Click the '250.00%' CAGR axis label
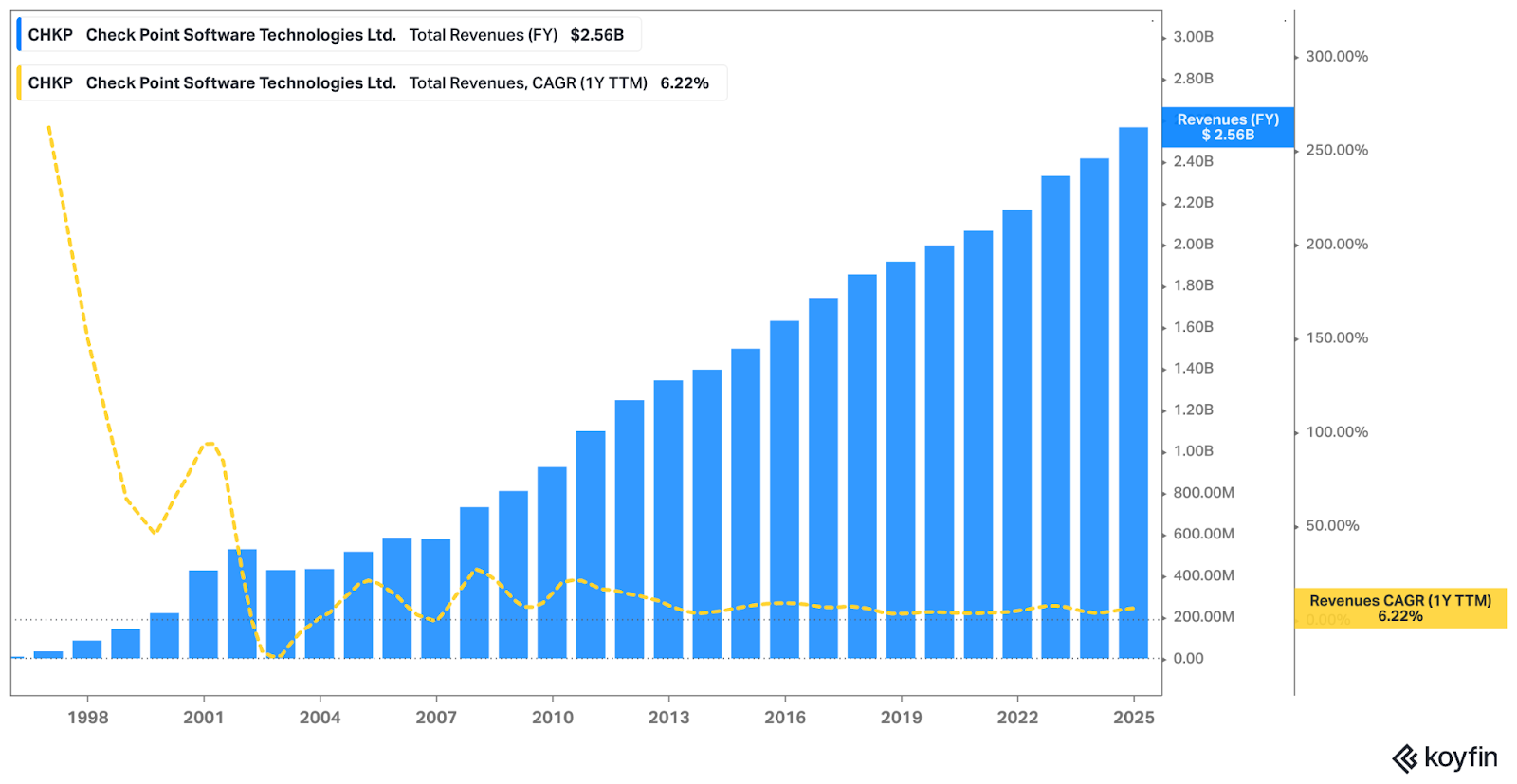Screen dimensions: 1517x784 1337,150
